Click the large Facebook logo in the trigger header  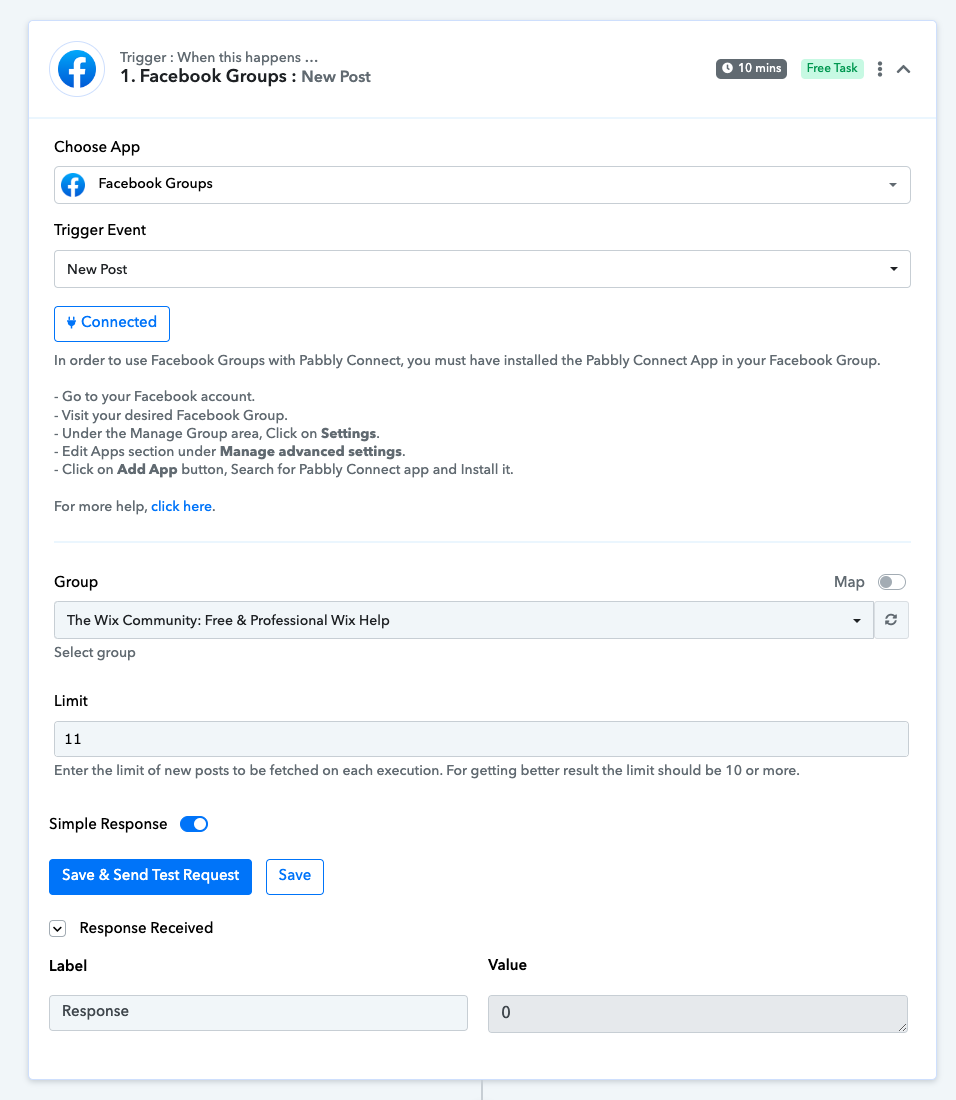pos(77,69)
